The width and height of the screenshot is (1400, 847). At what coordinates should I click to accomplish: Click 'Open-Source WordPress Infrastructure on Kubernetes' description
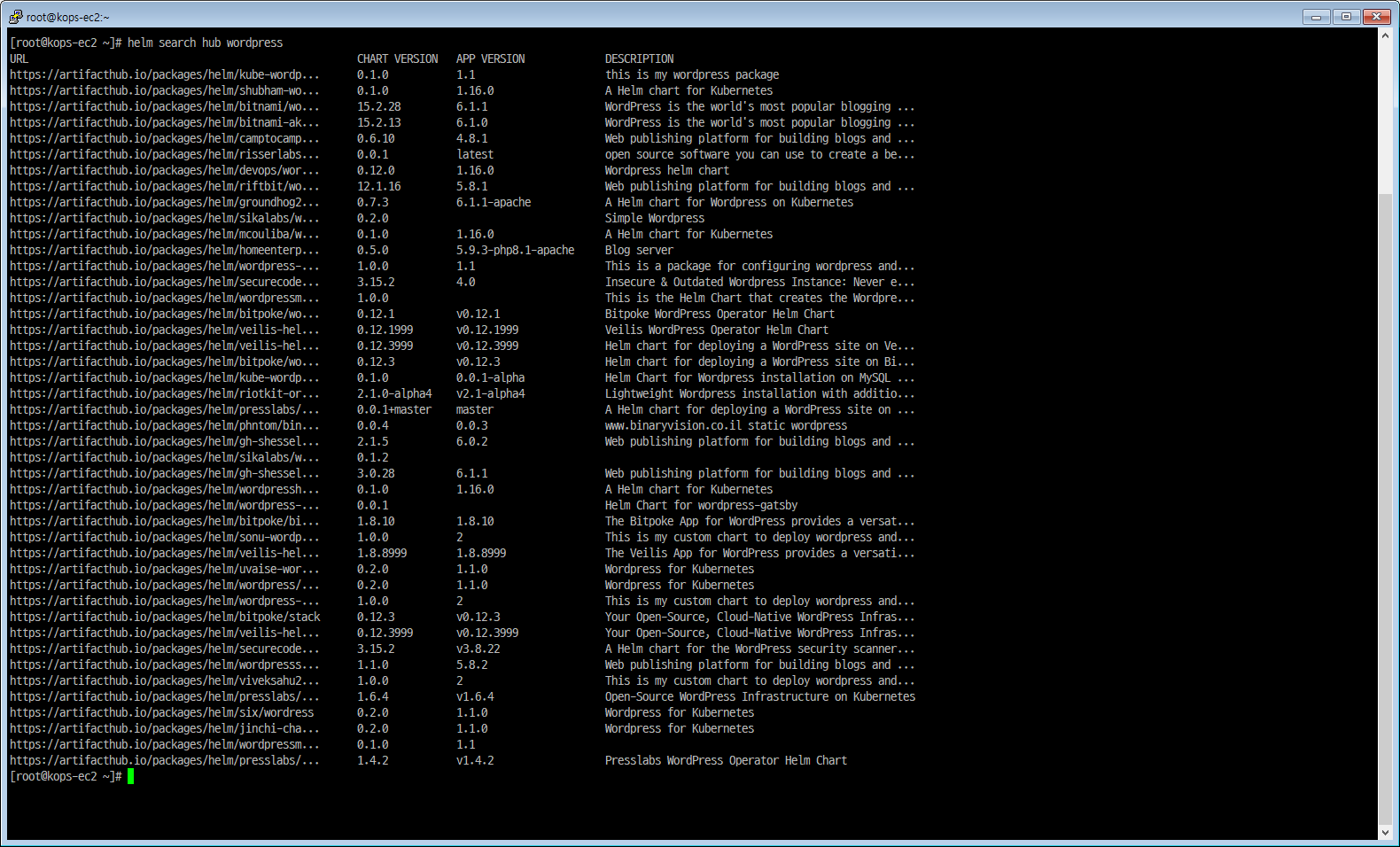pos(760,696)
